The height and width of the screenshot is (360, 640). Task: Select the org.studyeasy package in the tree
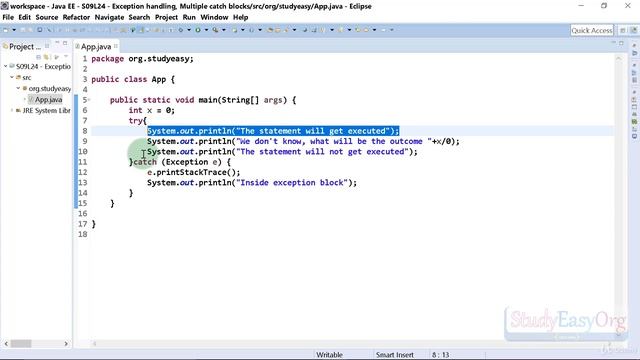click(x=50, y=88)
